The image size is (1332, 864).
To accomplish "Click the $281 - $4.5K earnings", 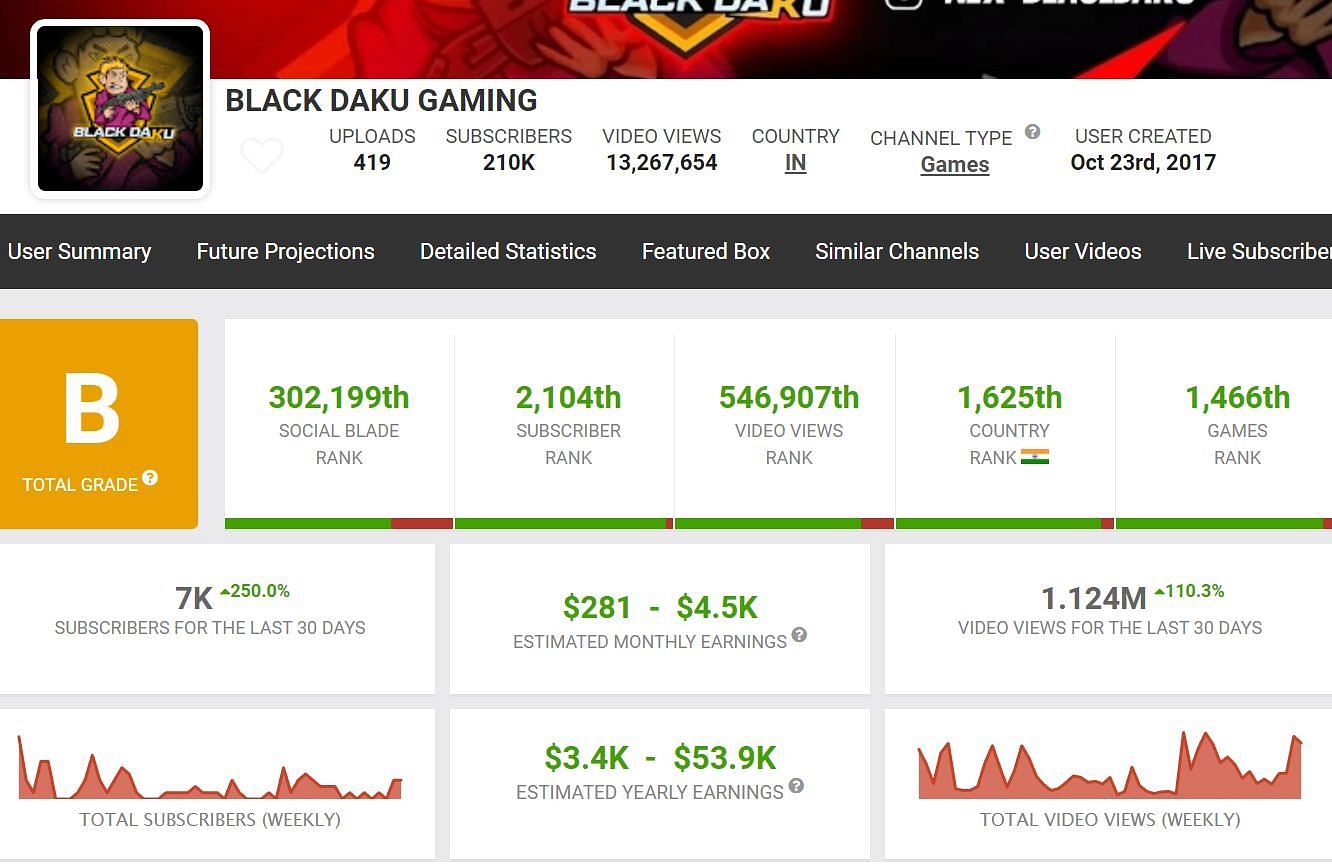I will coord(660,607).
